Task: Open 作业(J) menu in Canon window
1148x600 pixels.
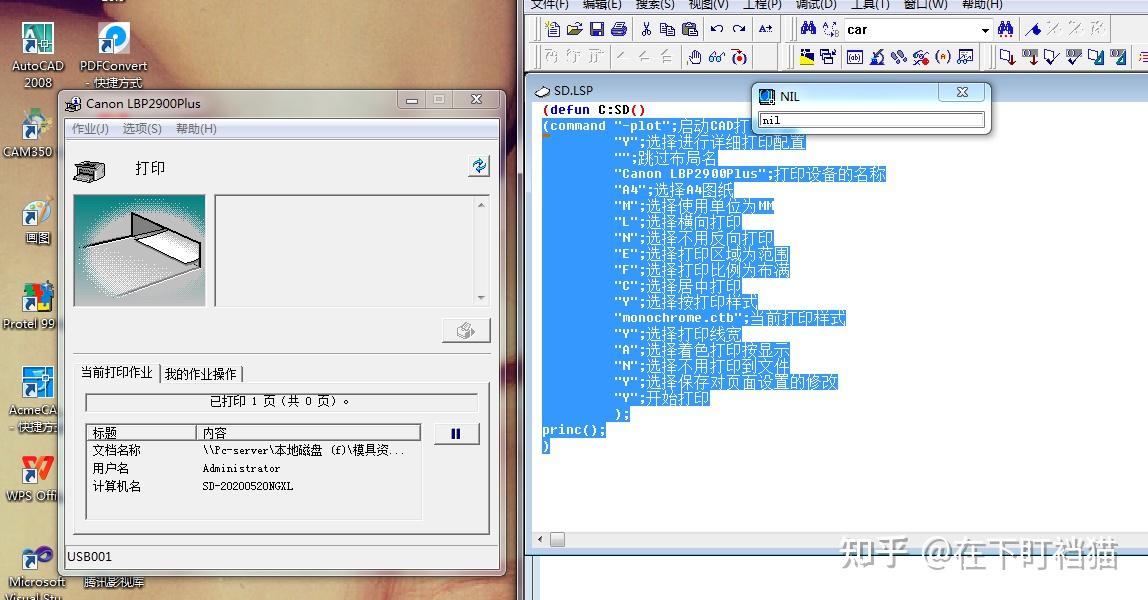Action: pyautogui.click(x=90, y=129)
